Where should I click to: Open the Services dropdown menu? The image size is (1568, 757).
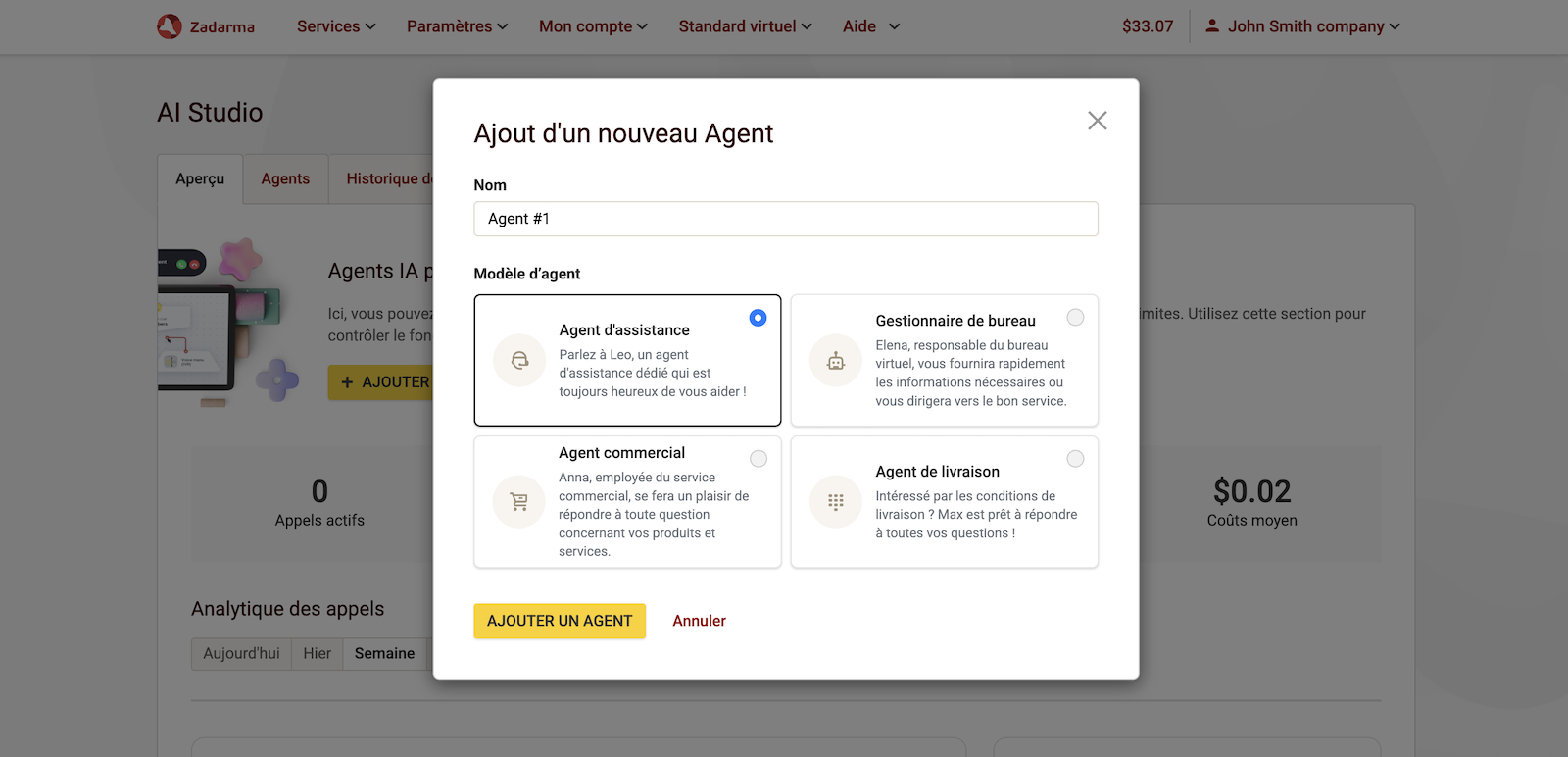click(336, 26)
